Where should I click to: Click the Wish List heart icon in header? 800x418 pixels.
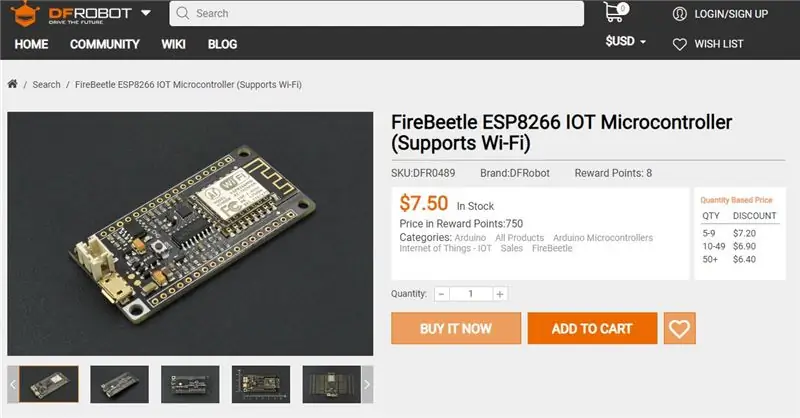point(680,44)
